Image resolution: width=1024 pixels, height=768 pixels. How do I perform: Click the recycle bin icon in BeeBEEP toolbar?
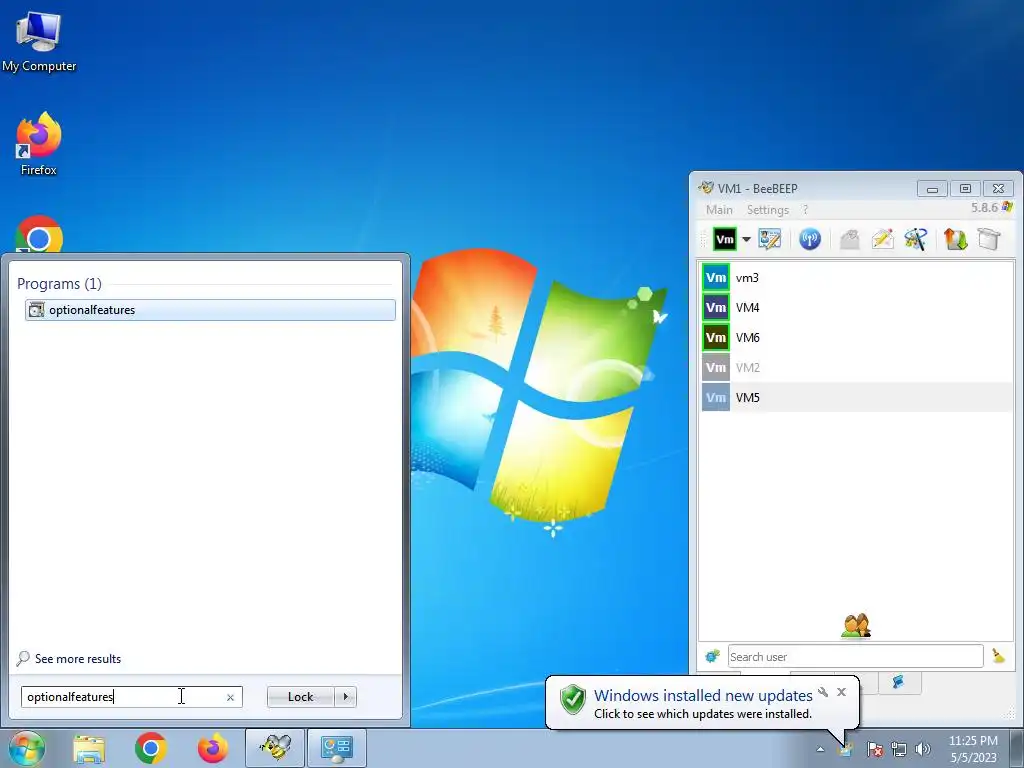click(x=989, y=239)
